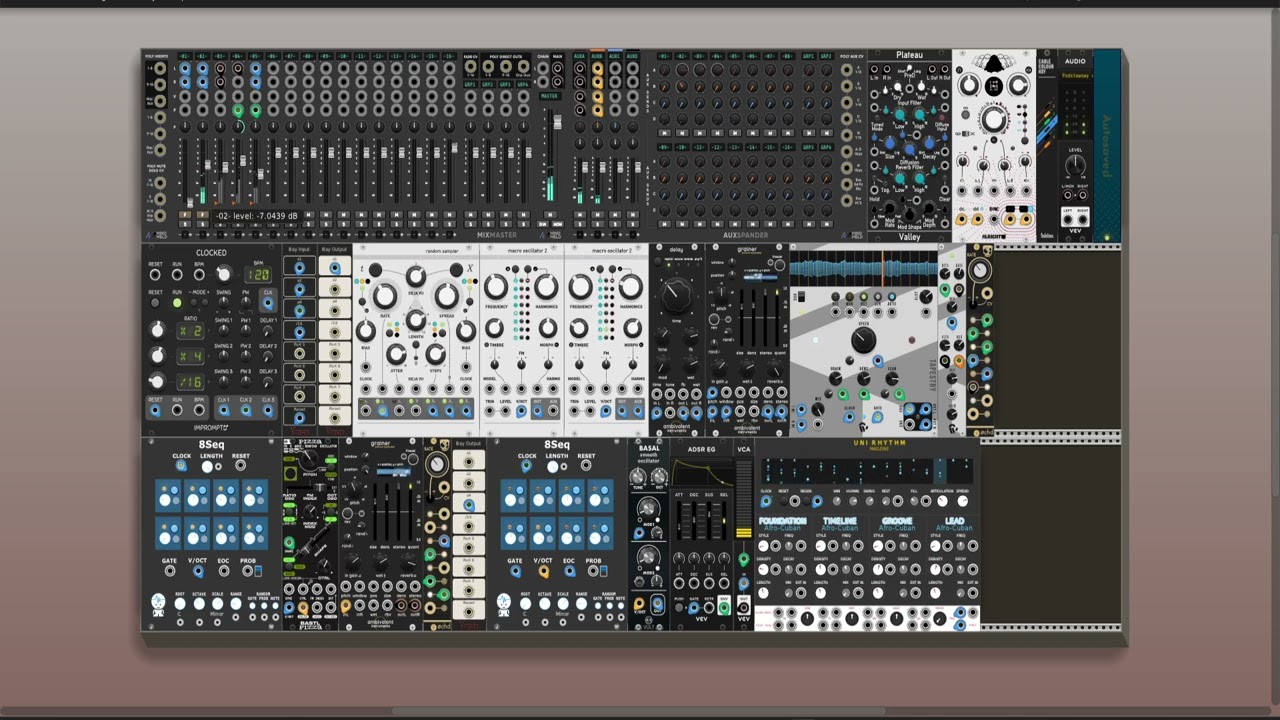Click the random sampler t button
This screenshot has height=720, width=1280.
[375, 269]
